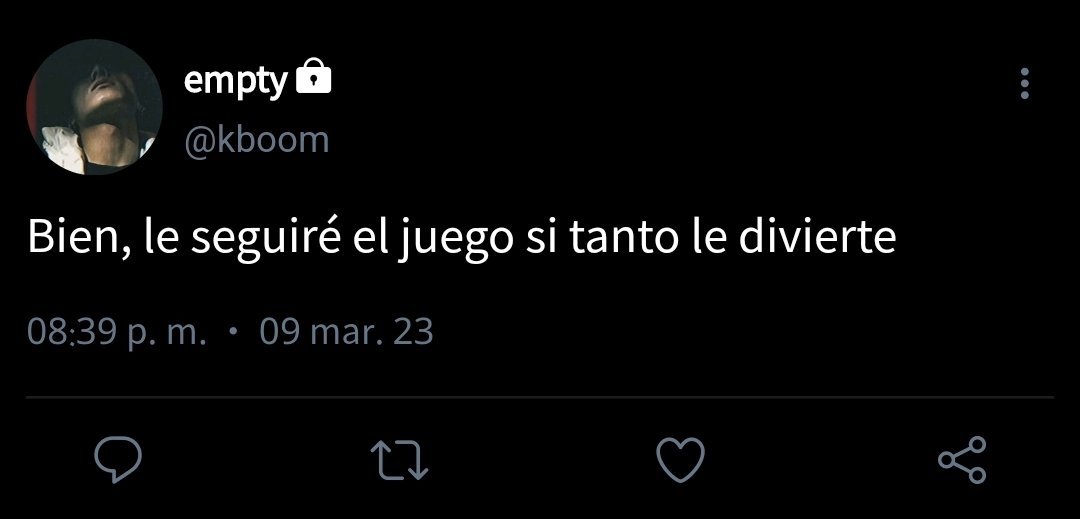Viewport: 1080px width, 519px height.
Task: Select the 09 mar. 23 date
Action: pyautogui.click(x=346, y=332)
